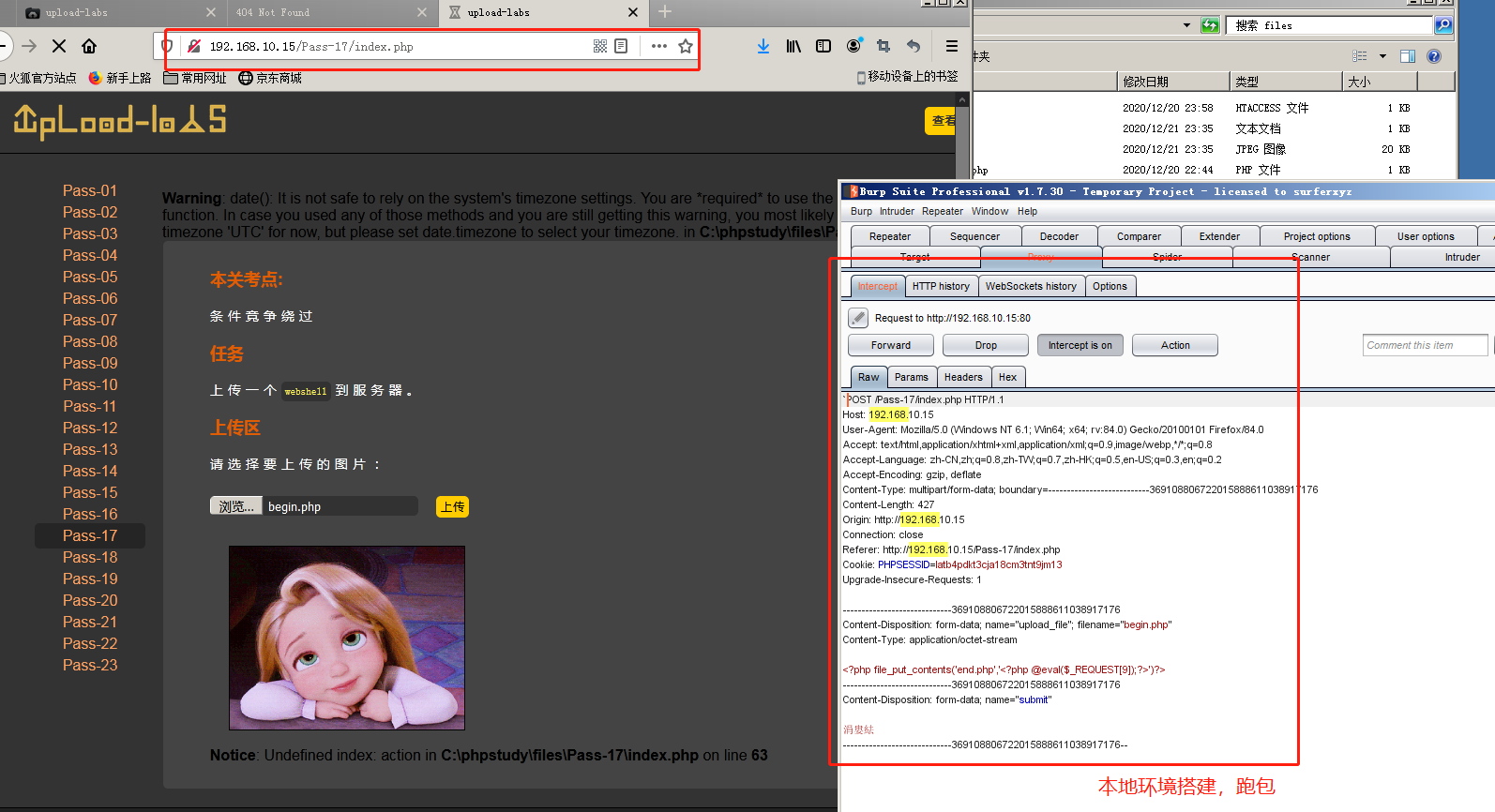Open Firefox downloads arrow icon

click(763, 46)
